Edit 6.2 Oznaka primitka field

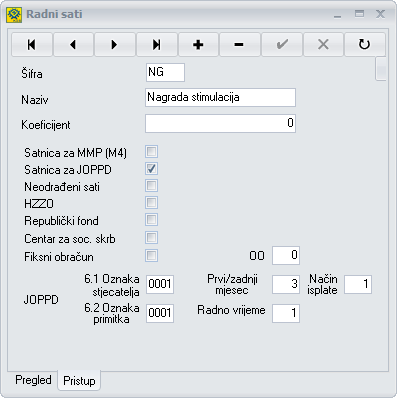pos(160,313)
